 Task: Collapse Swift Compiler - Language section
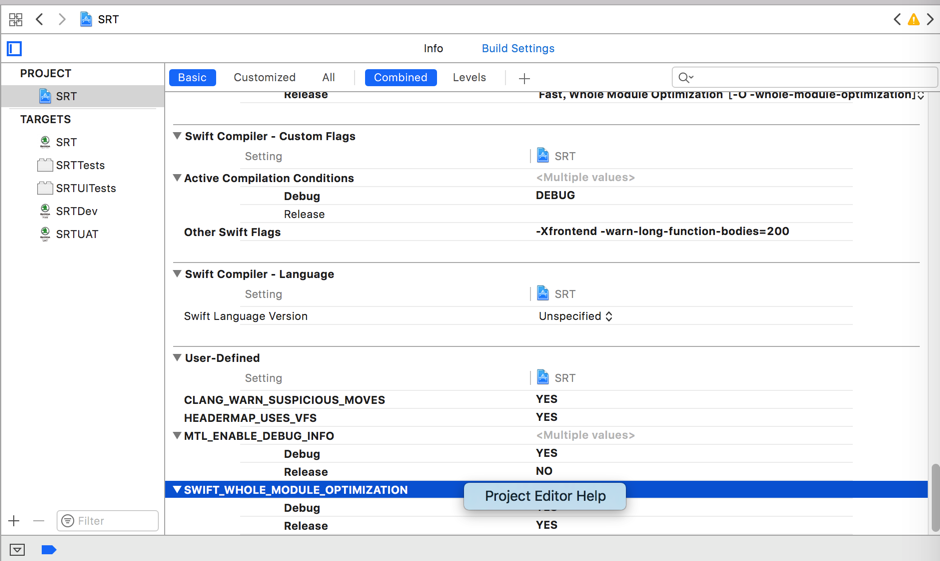[x=177, y=274]
